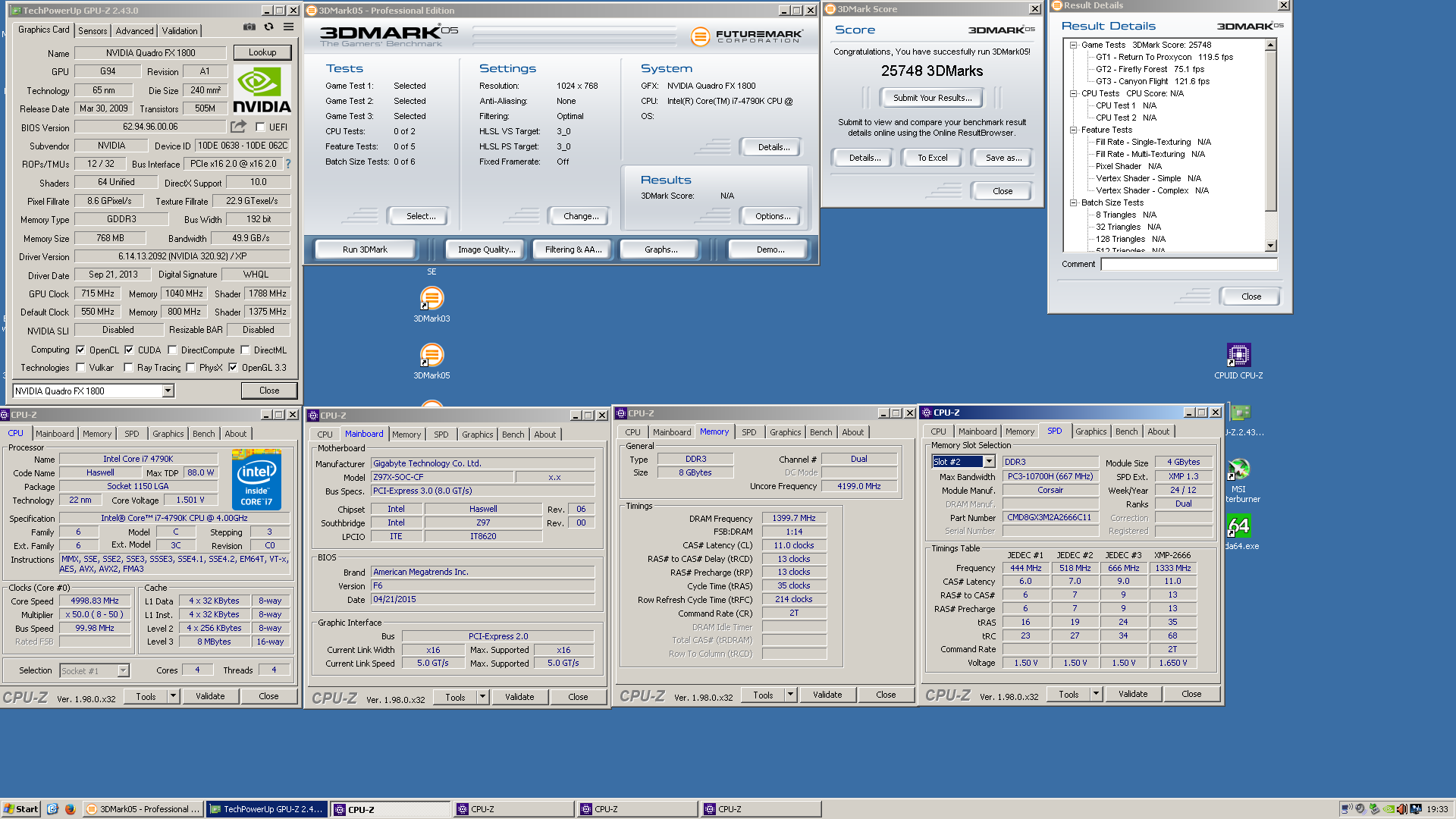Open the 3DMark05 desktop shortcut
Viewport: 1456px width, 819px height.
(431, 361)
